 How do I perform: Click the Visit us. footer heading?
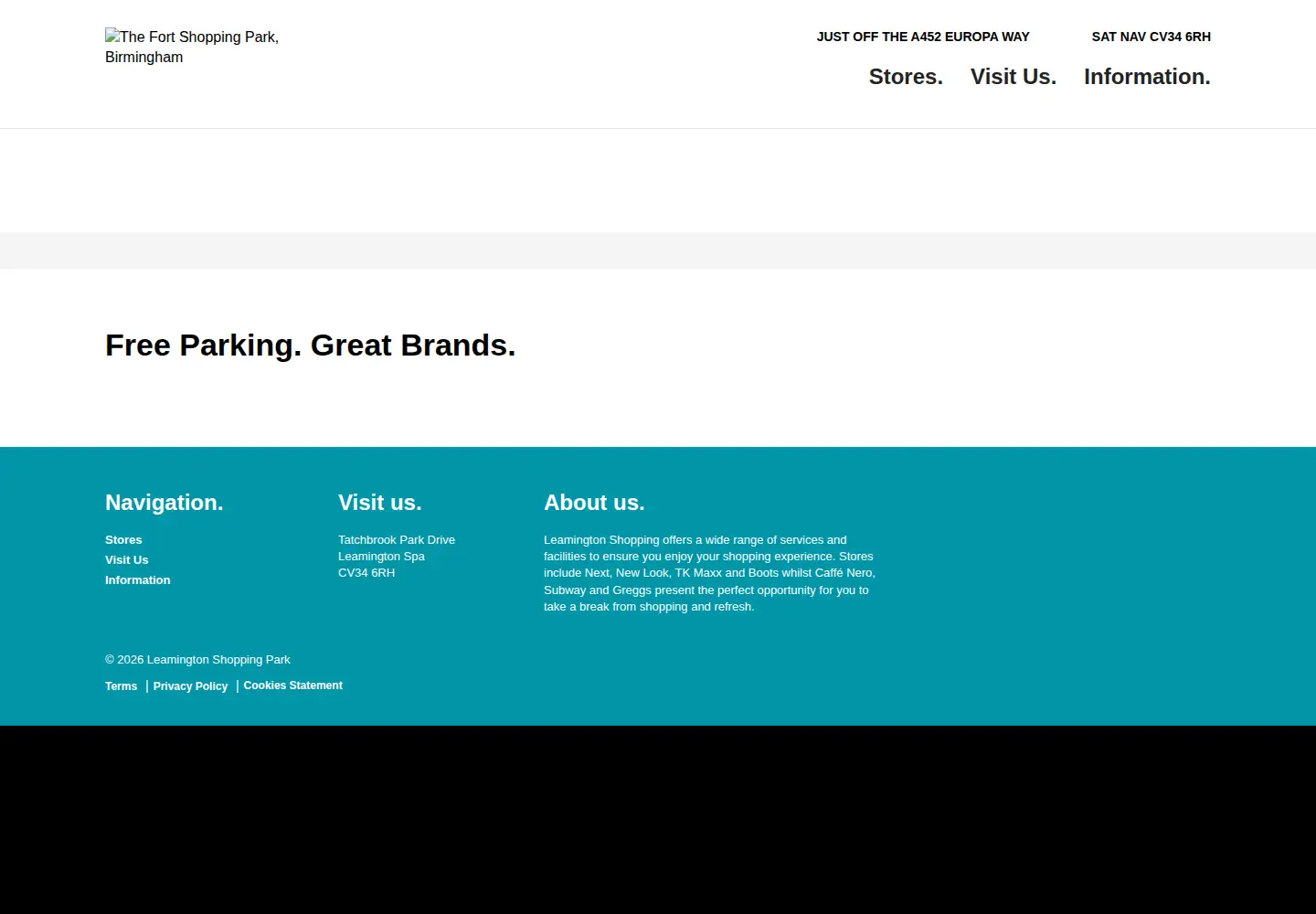(379, 503)
